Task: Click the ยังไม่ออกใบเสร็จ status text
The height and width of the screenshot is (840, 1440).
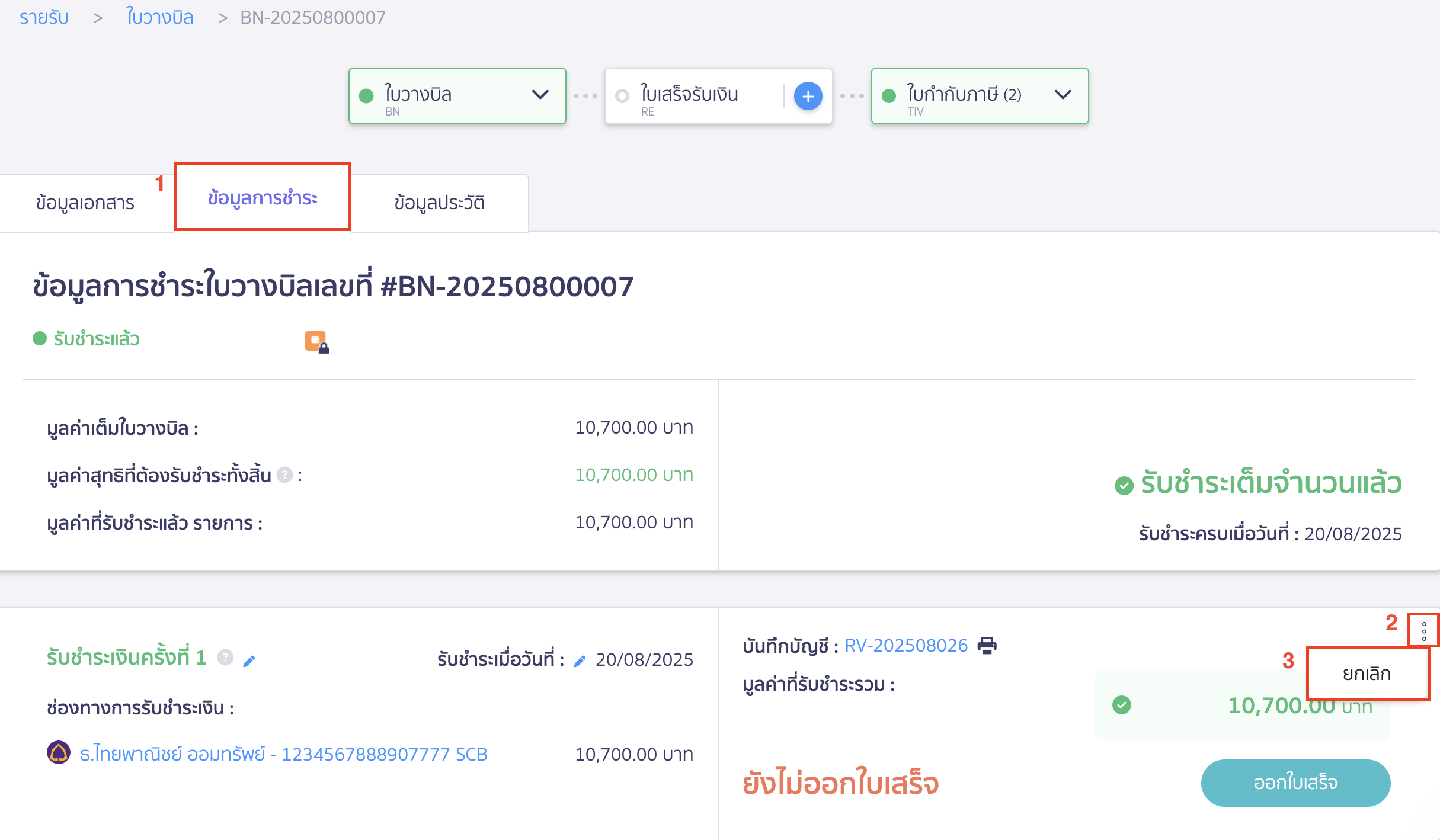Action: click(840, 783)
